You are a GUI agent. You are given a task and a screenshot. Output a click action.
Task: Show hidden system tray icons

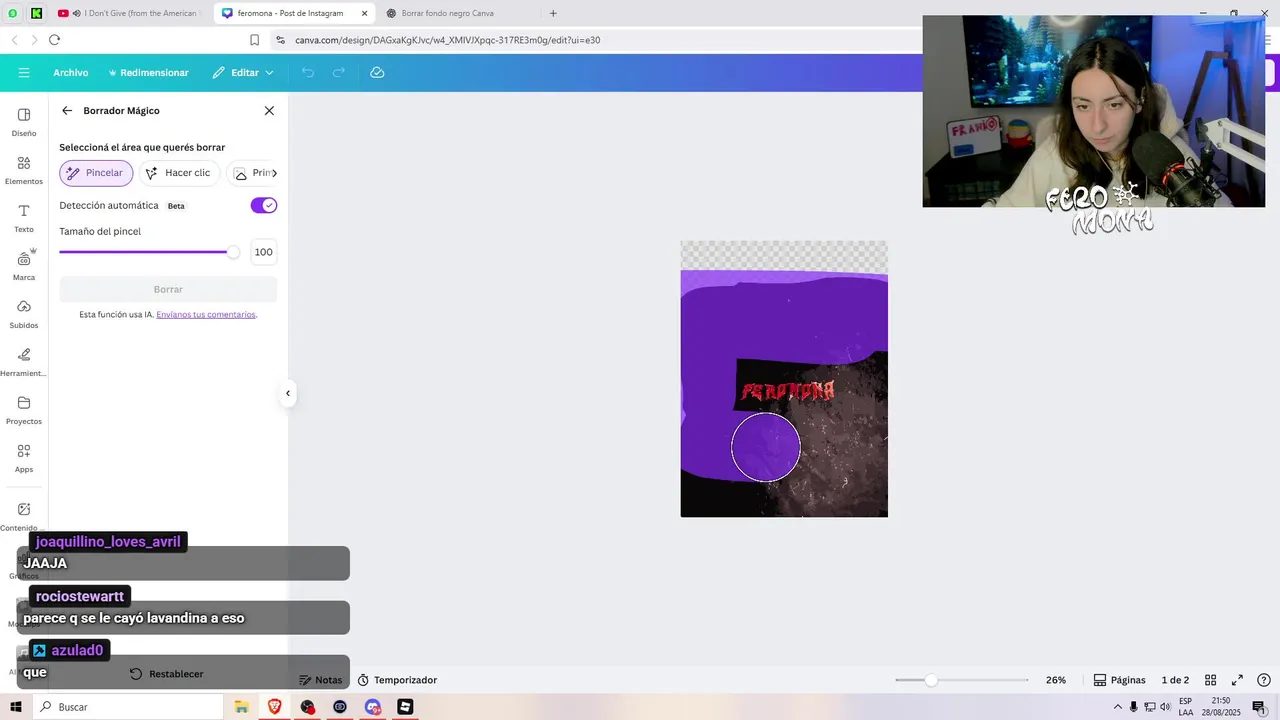[x=1118, y=707]
